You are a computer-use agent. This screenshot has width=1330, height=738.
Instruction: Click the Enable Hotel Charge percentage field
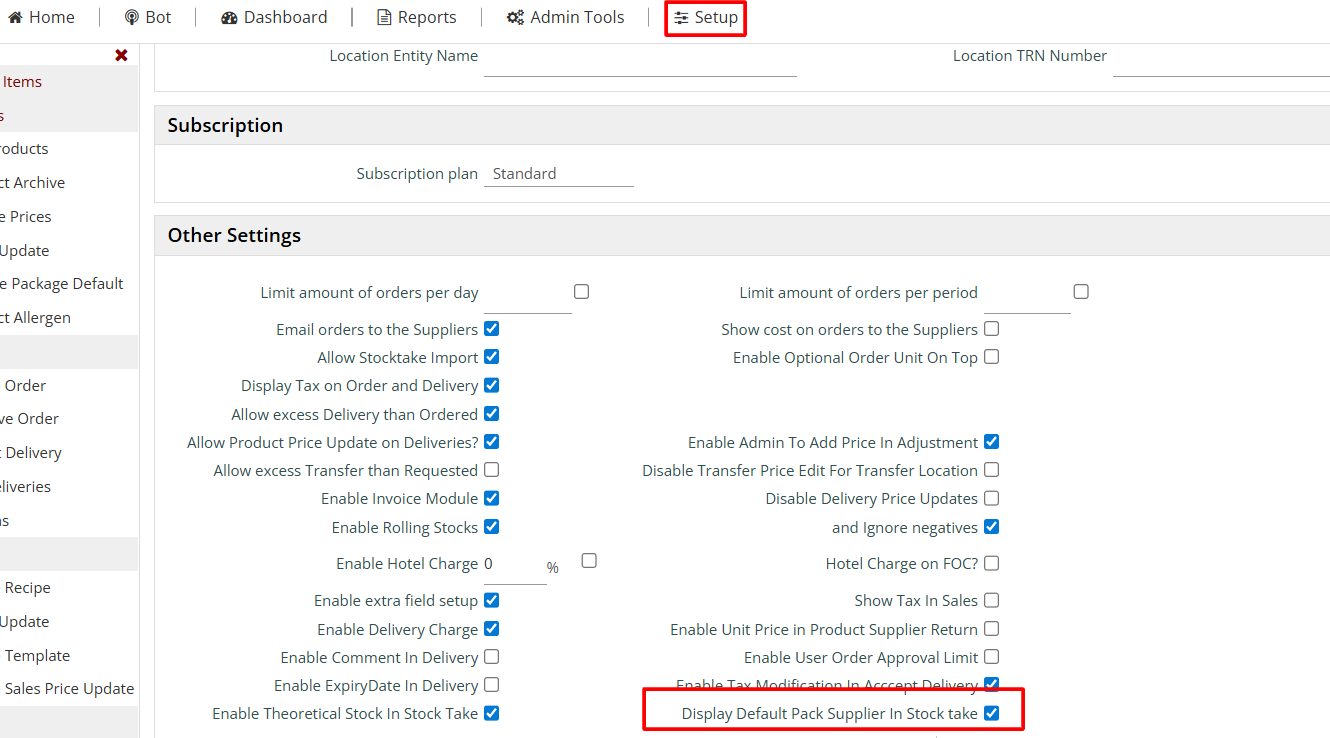click(514, 565)
